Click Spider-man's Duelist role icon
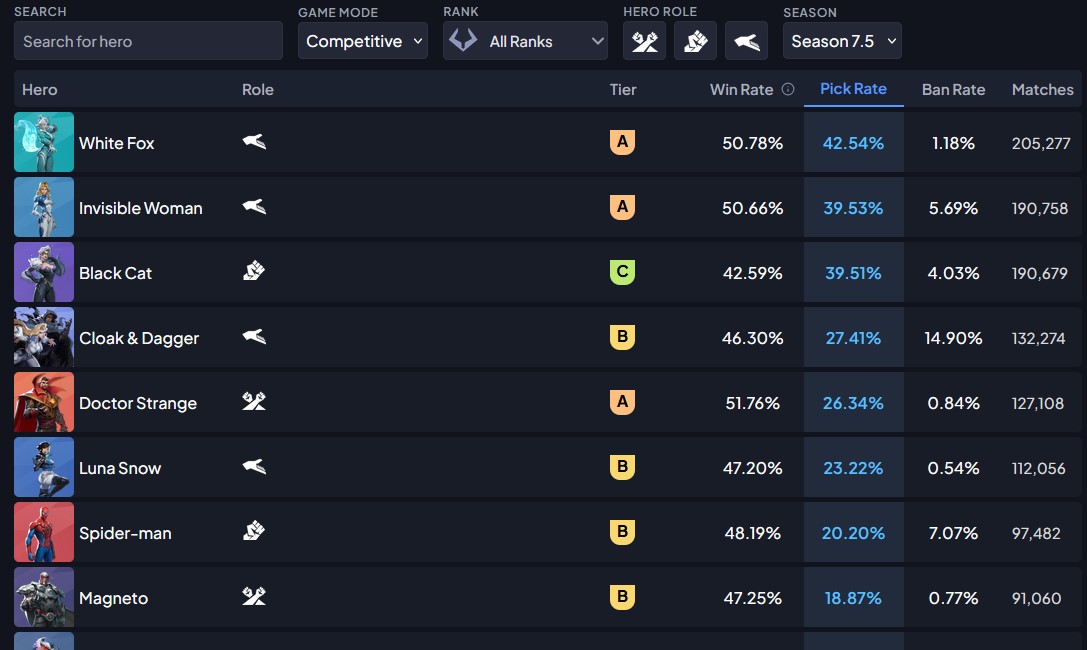The width and height of the screenshot is (1087, 650). 254,531
